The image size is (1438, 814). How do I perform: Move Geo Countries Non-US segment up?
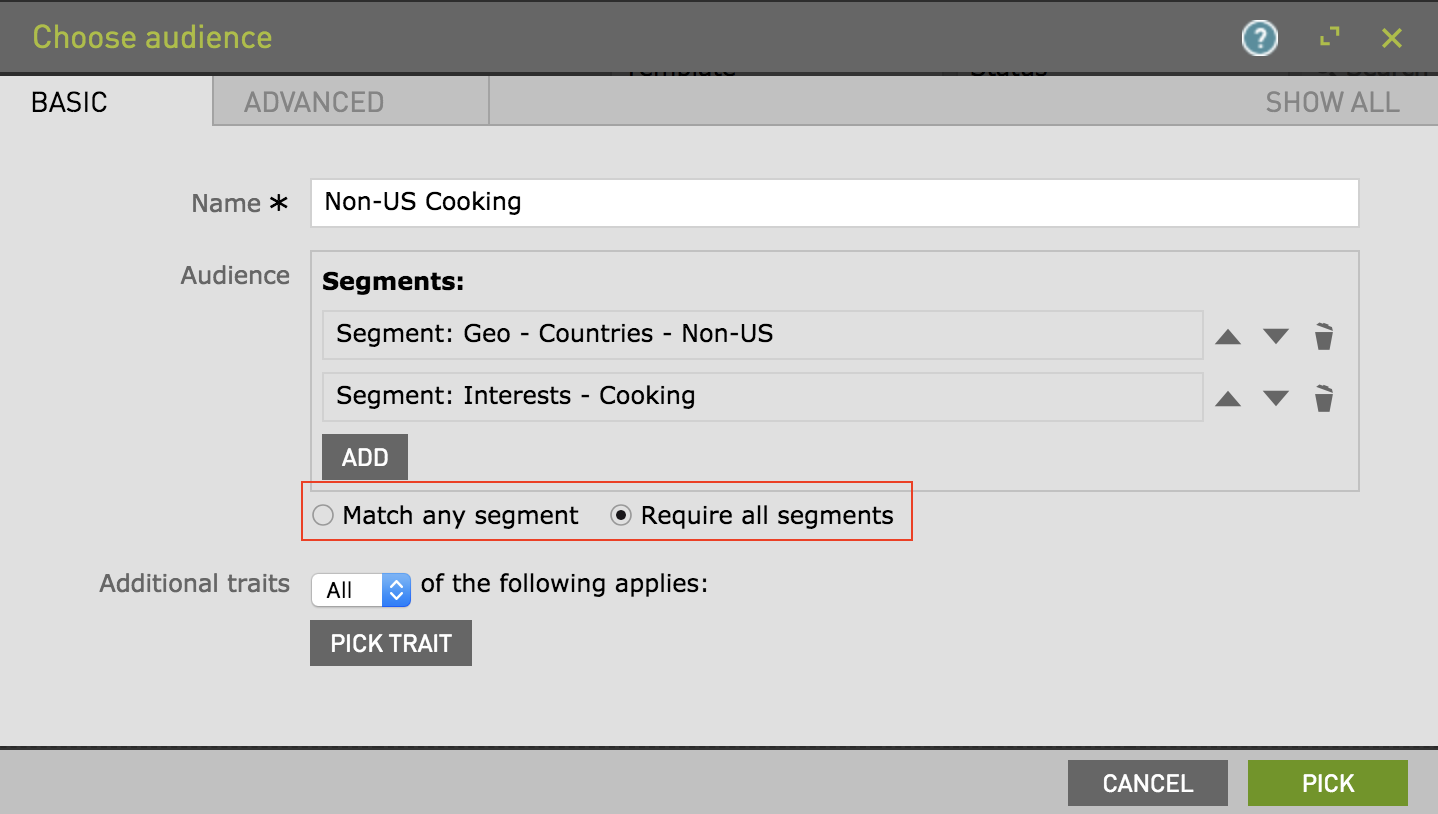[1228, 337]
